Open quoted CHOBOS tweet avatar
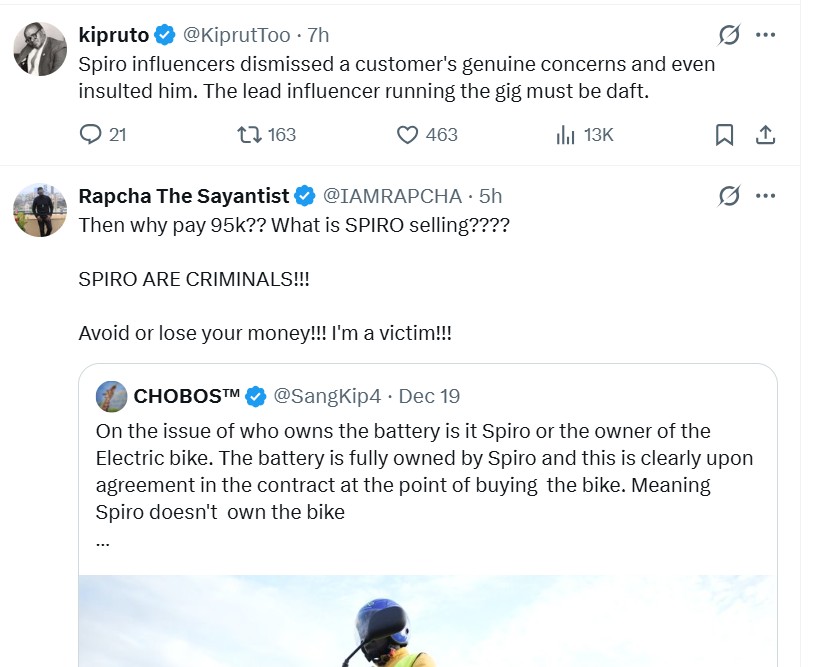Screen dimensions: 838x667 [111, 396]
